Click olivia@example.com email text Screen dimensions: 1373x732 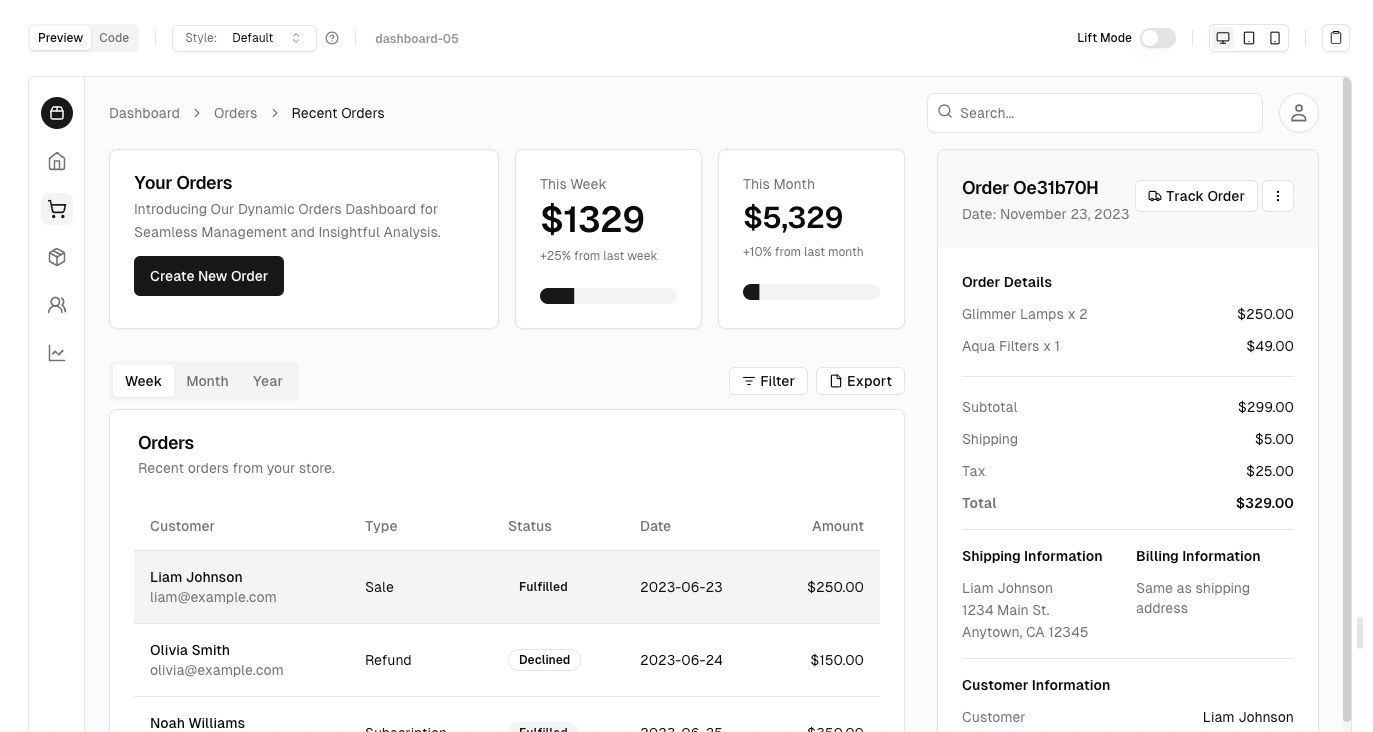coord(217,670)
